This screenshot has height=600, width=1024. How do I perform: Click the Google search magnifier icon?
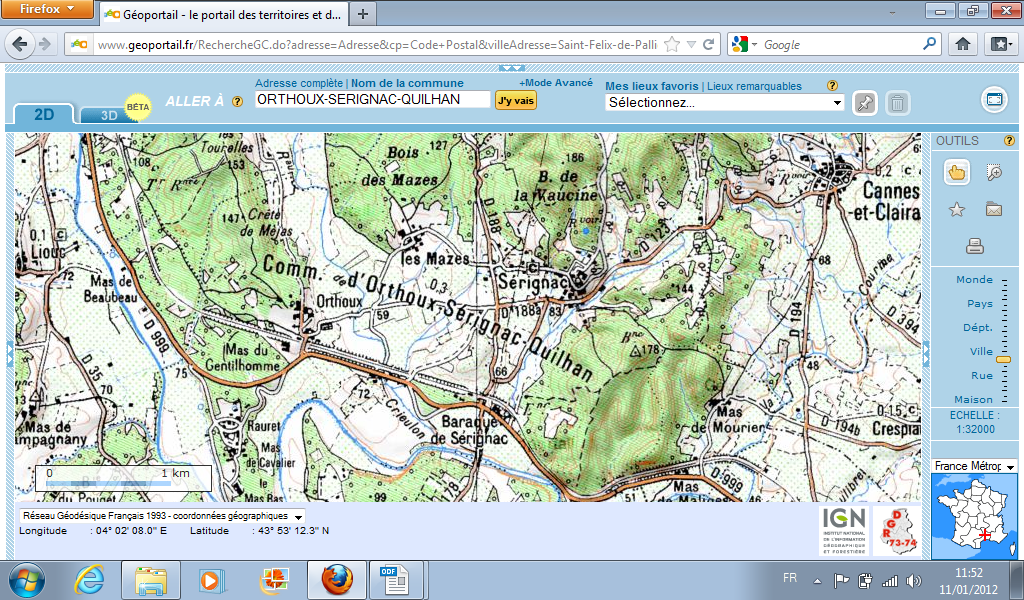coord(929,44)
